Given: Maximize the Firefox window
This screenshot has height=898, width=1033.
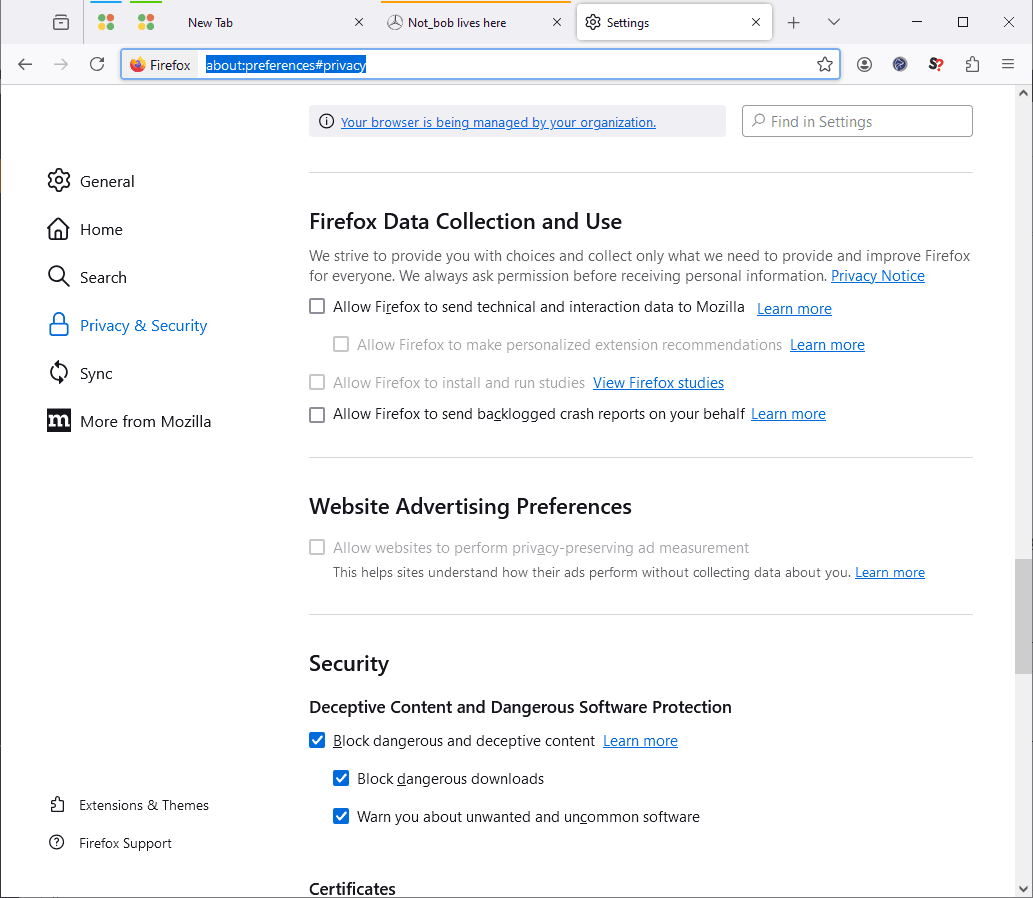Looking at the screenshot, I should [963, 22].
